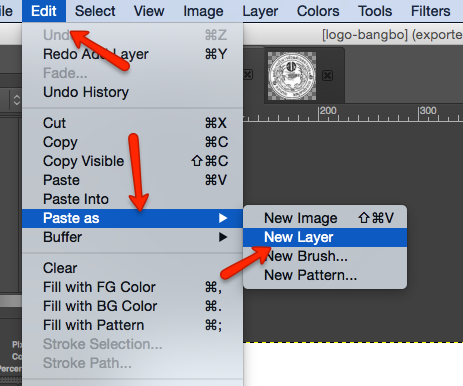463x386 pixels.
Task: Open the Select menu
Action: click(x=95, y=11)
